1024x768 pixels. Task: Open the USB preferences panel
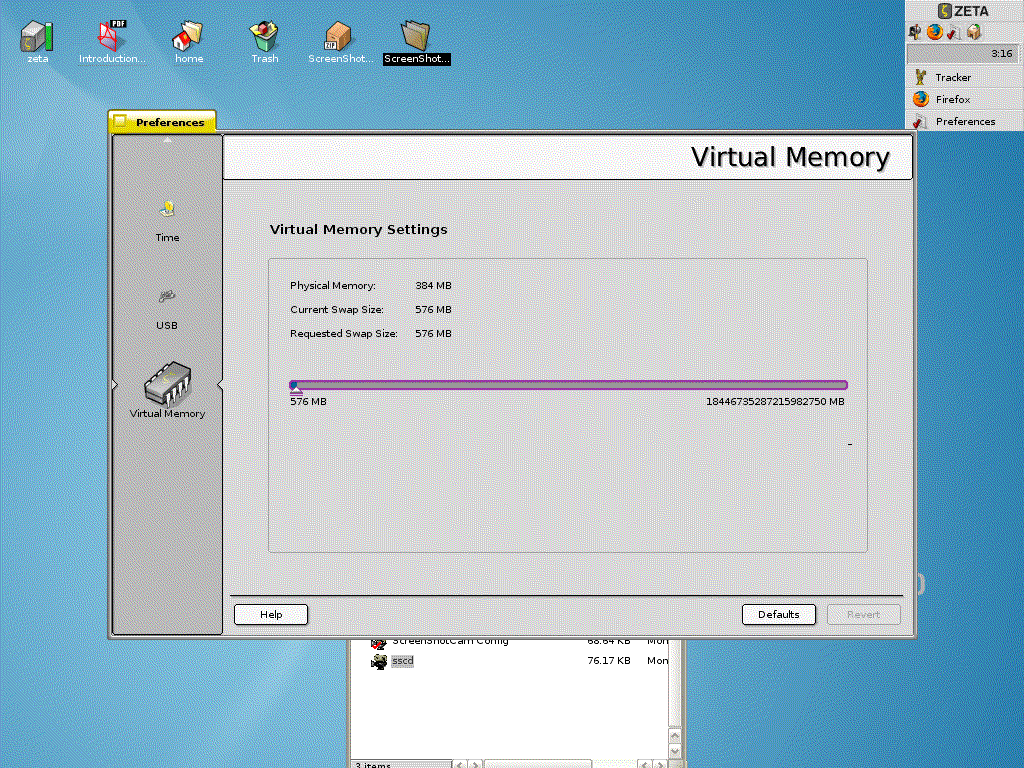coord(167,297)
